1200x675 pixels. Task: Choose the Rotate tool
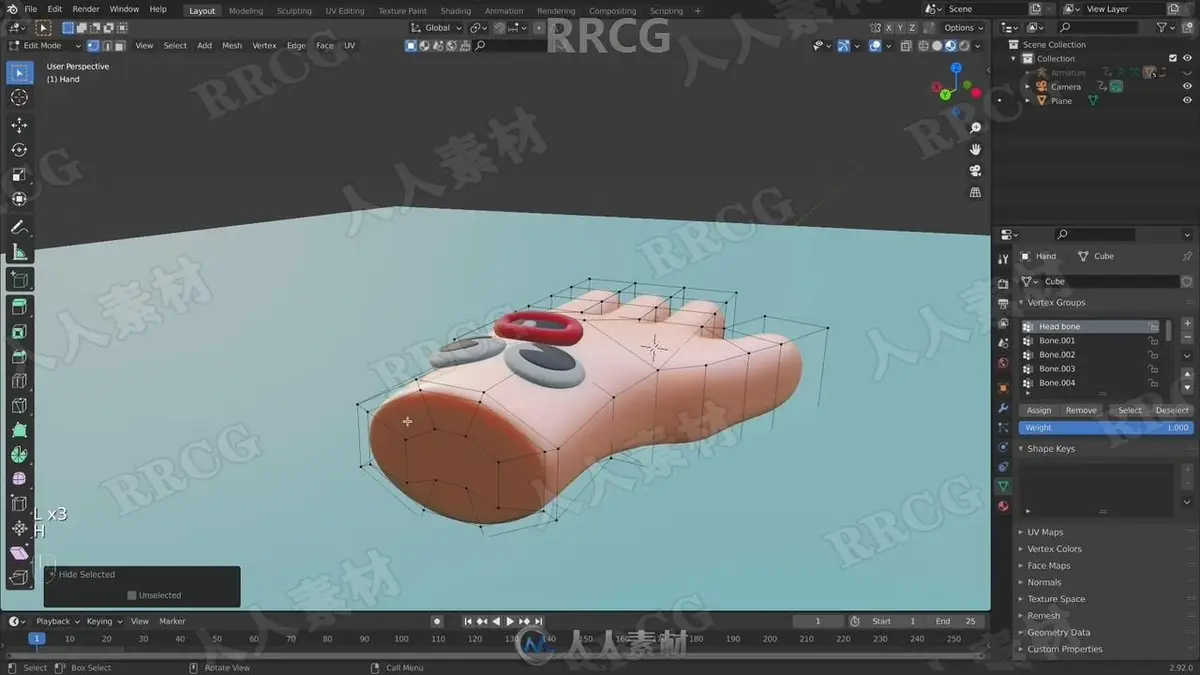pos(19,150)
